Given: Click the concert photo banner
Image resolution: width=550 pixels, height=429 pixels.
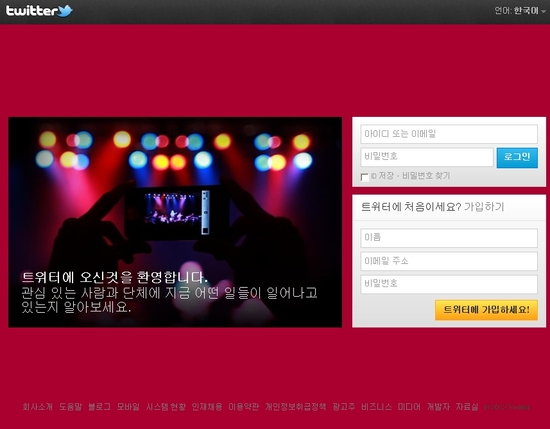Looking at the screenshot, I should (x=175, y=222).
